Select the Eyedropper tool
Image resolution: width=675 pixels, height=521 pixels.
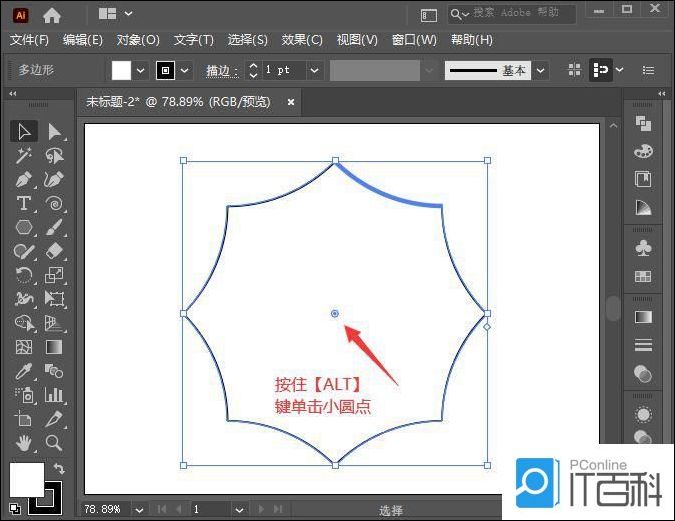(24, 371)
